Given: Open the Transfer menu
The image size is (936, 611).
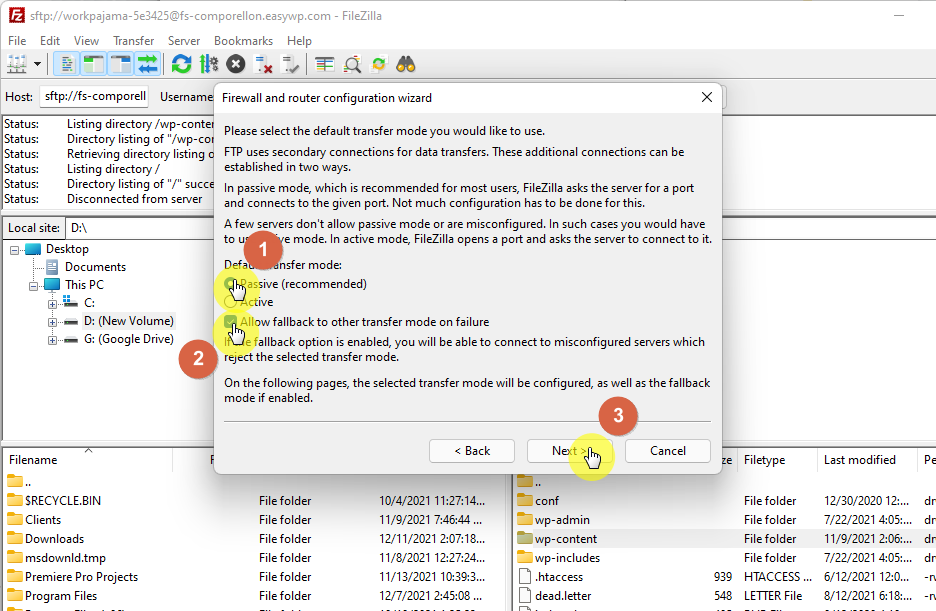Looking at the screenshot, I should coord(134,41).
